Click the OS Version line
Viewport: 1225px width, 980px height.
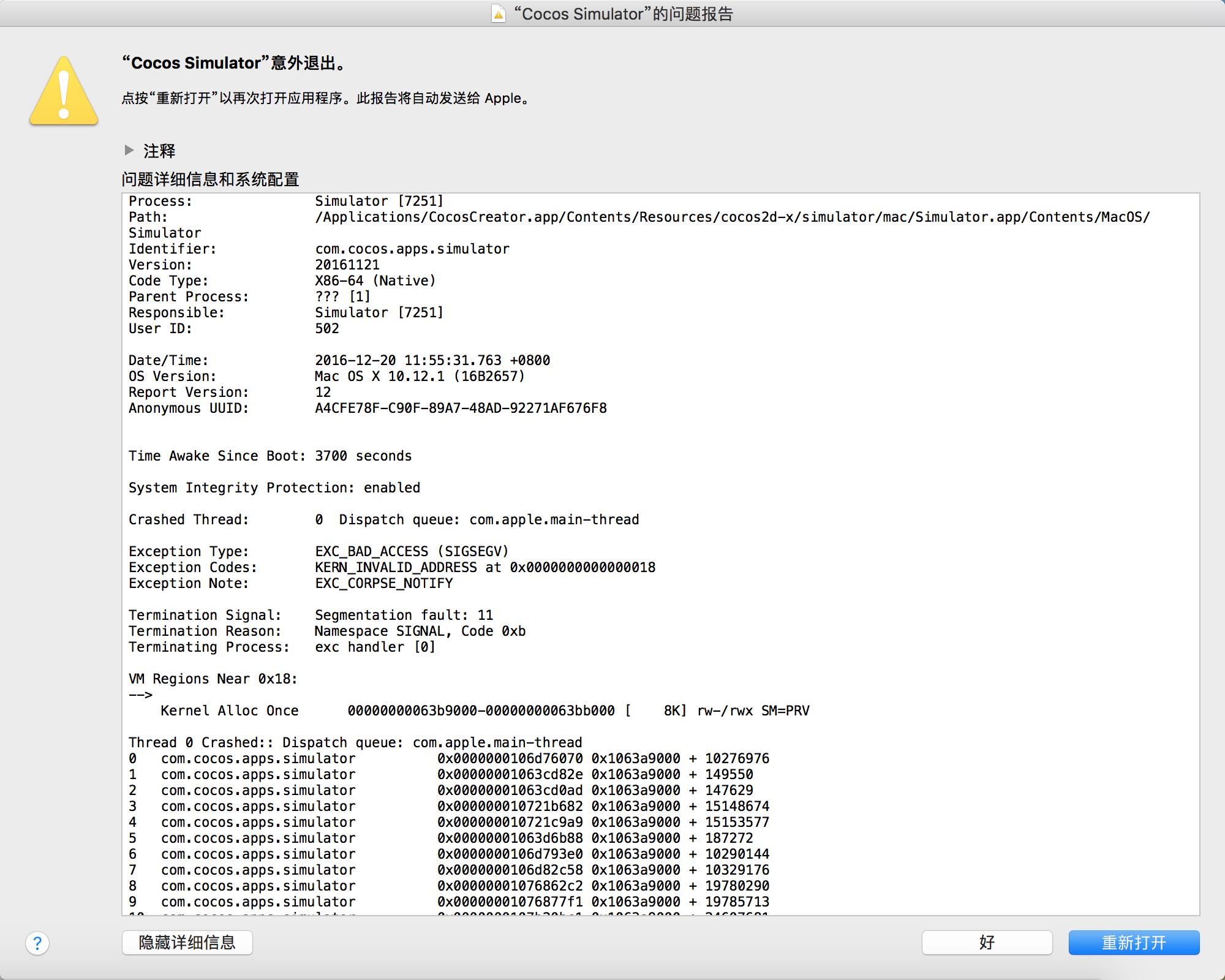326,376
